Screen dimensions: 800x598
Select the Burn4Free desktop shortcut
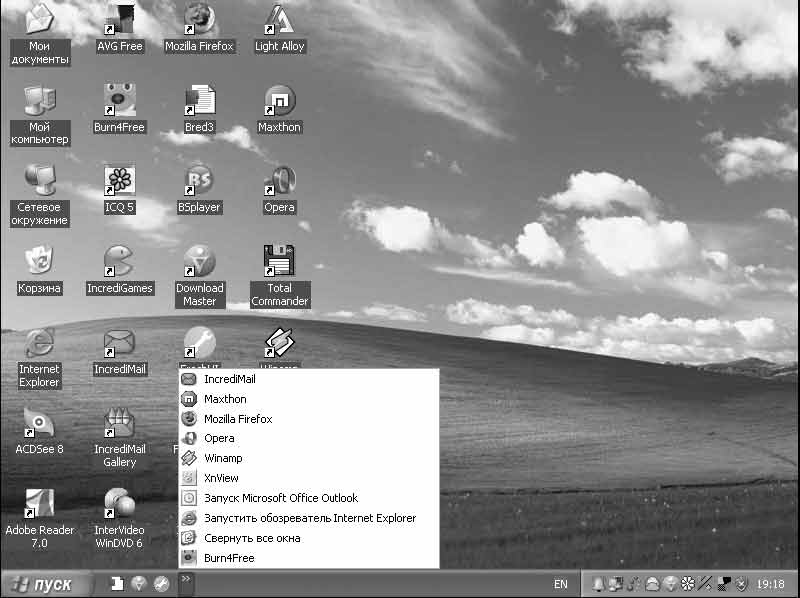[119, 109]
